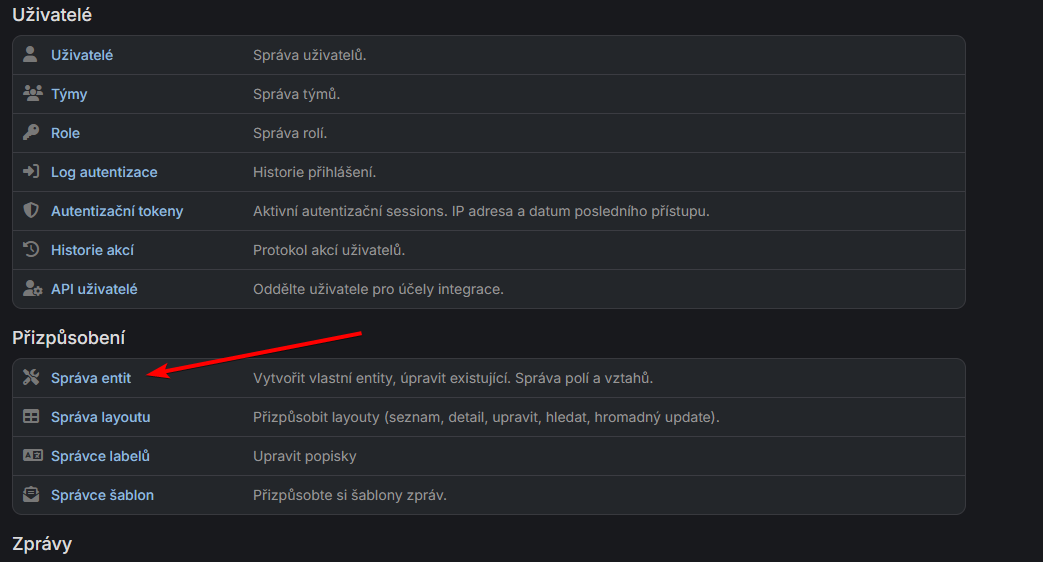Open the Správa entit link

pos(91,378)
